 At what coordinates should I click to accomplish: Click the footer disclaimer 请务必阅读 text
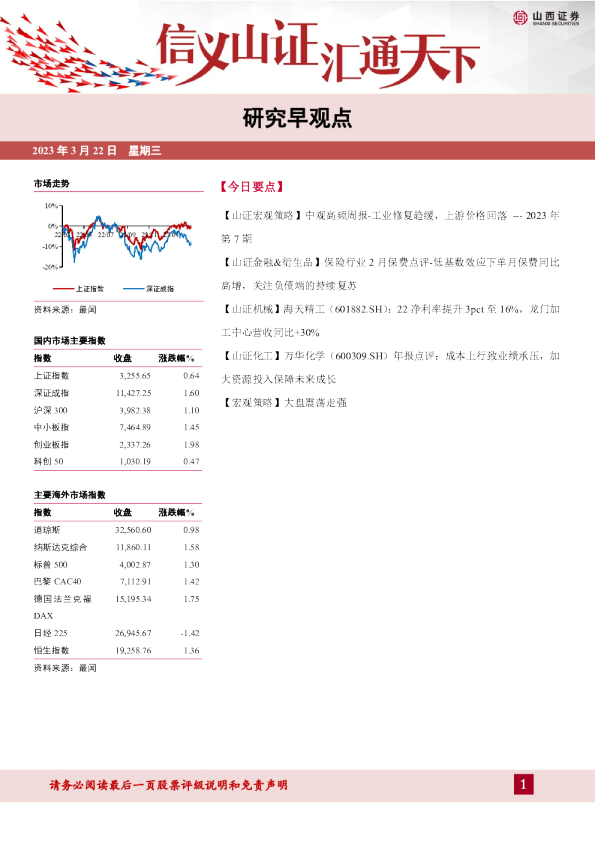[x=169, y=785]
